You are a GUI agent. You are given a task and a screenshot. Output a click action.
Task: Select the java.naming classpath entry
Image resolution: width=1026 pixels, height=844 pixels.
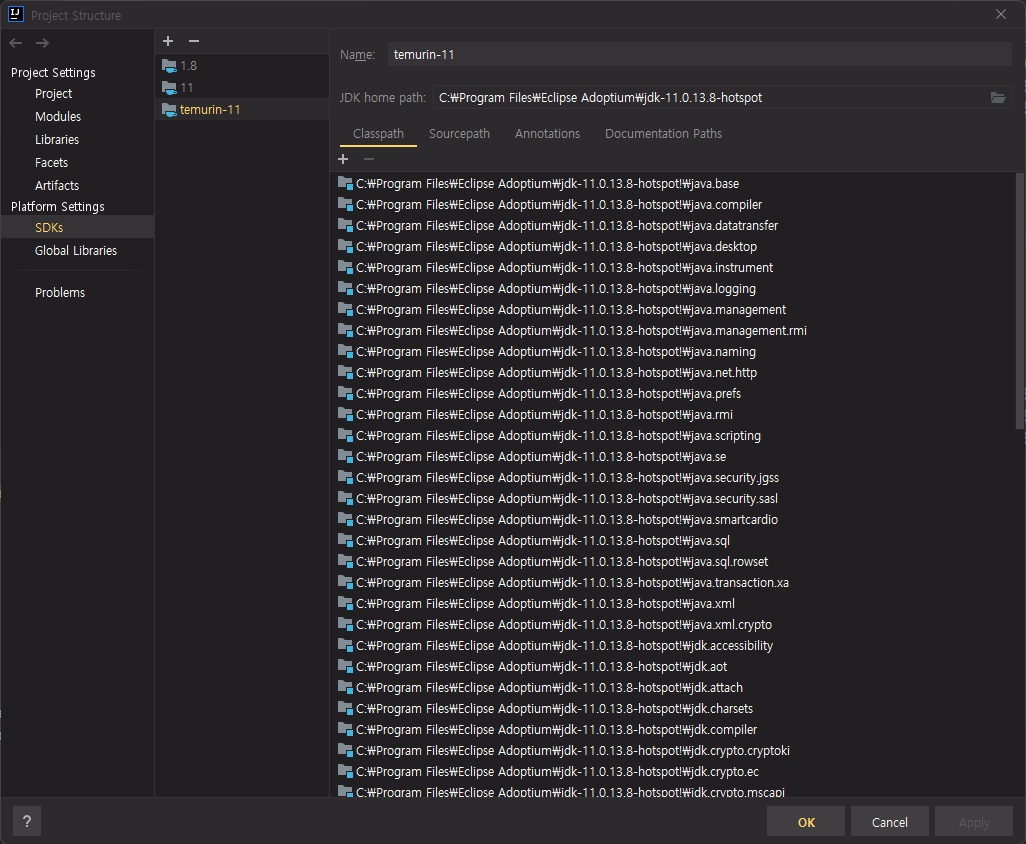point(674,351)
